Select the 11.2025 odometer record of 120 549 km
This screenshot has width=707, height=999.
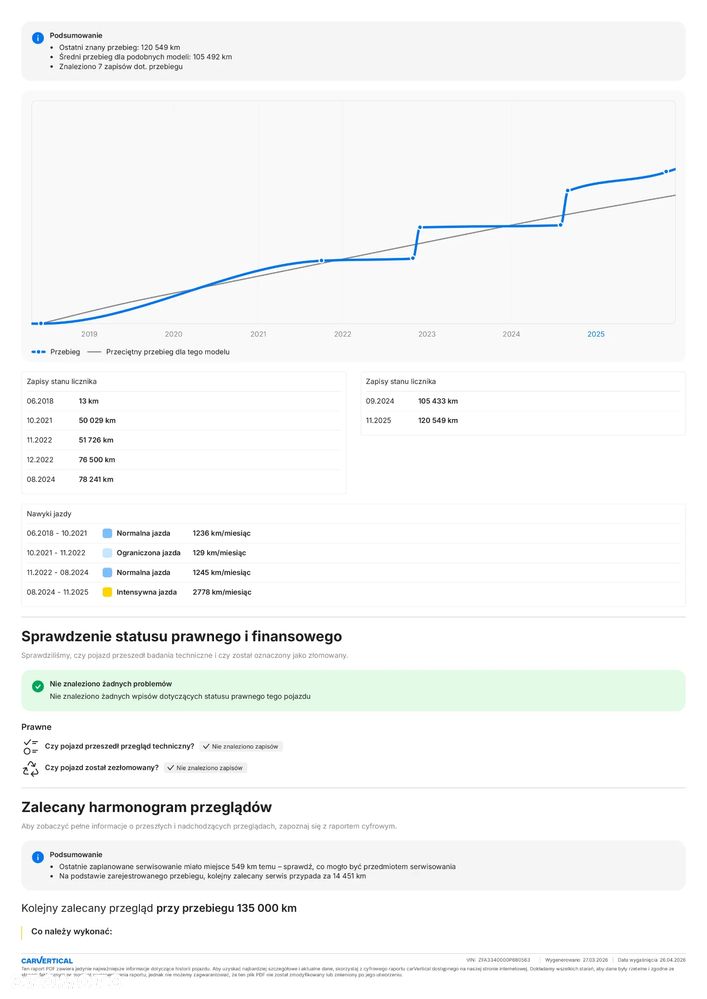coord(412,421)
